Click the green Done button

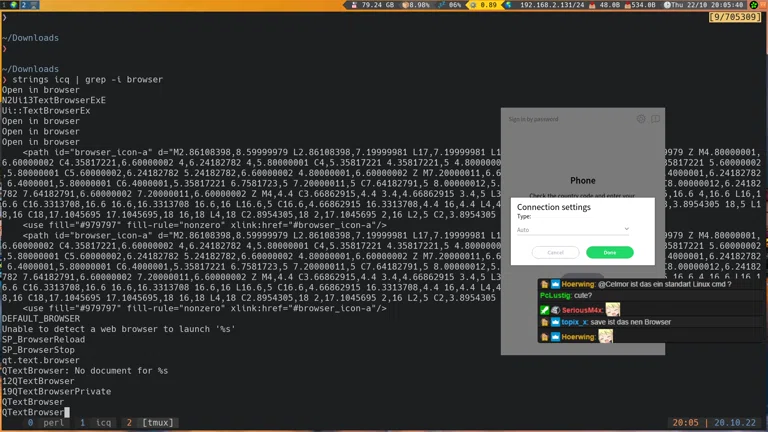click(609, 253)
